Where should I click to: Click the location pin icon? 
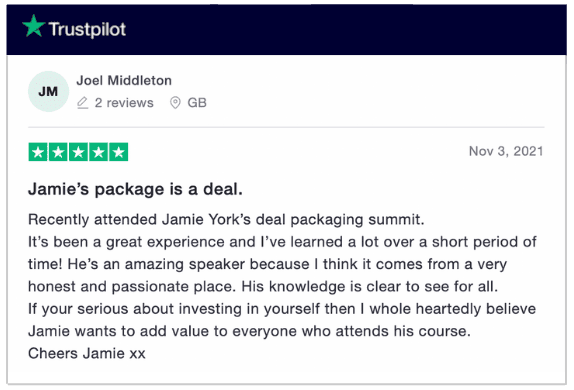click(x=175, y=103)
